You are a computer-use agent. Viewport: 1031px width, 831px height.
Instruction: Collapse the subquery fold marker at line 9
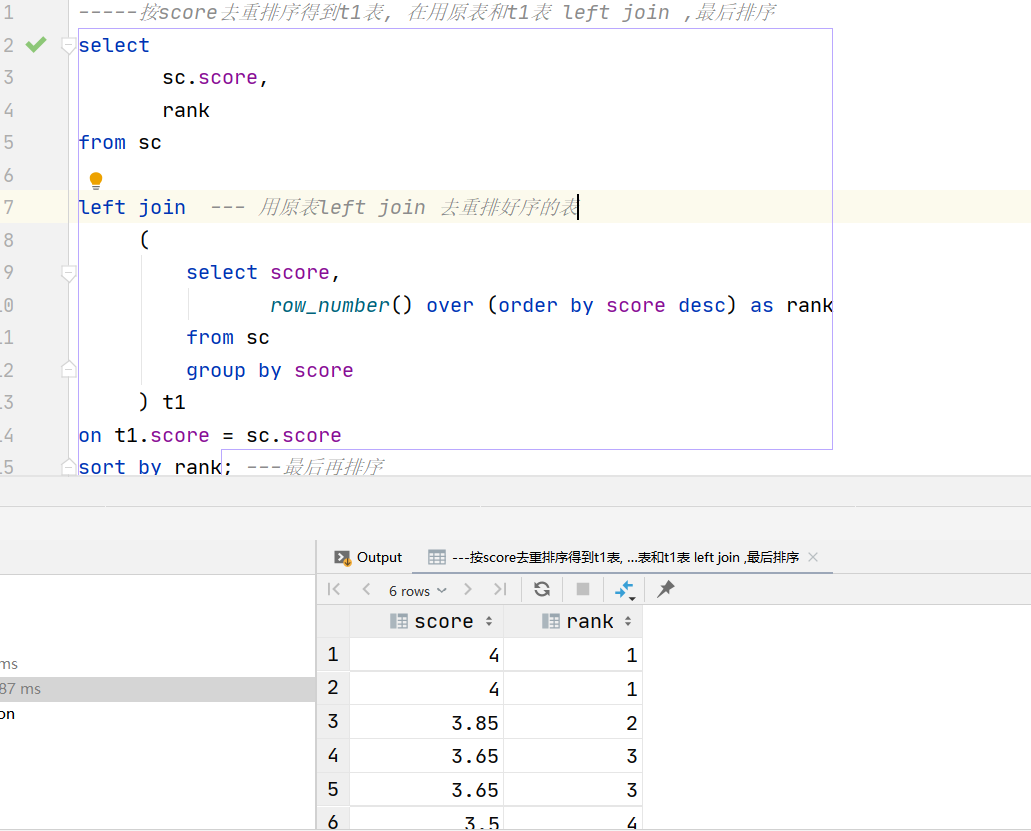click(x=68, y=273)
